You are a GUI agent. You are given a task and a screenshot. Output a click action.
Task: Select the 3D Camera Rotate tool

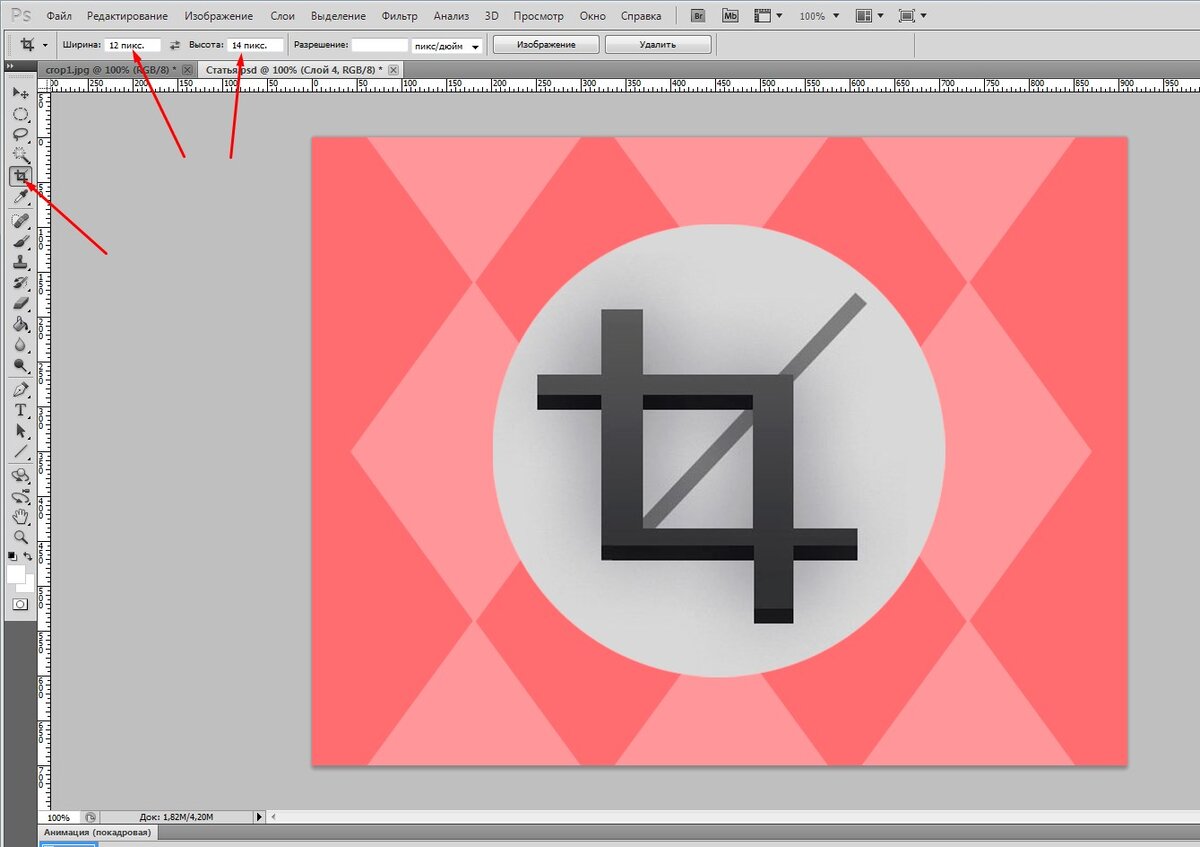(x=20, y=496)
